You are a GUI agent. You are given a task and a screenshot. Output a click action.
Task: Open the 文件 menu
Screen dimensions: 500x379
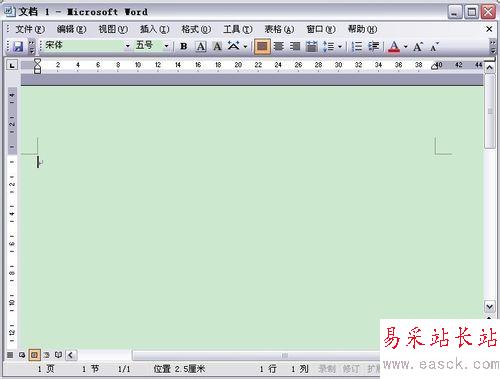[x=30, y=29]
